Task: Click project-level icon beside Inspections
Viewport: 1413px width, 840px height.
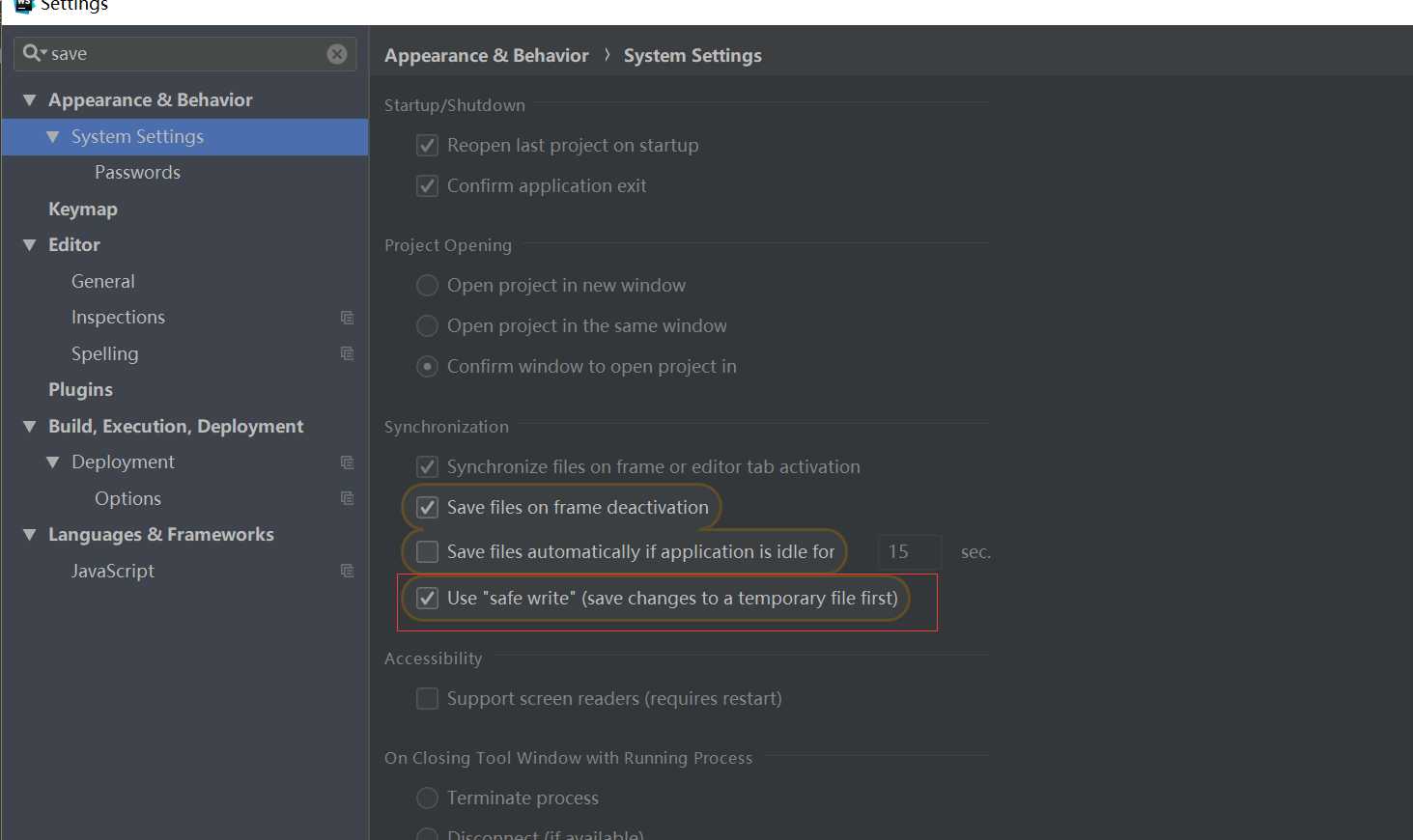Action: 347,318
